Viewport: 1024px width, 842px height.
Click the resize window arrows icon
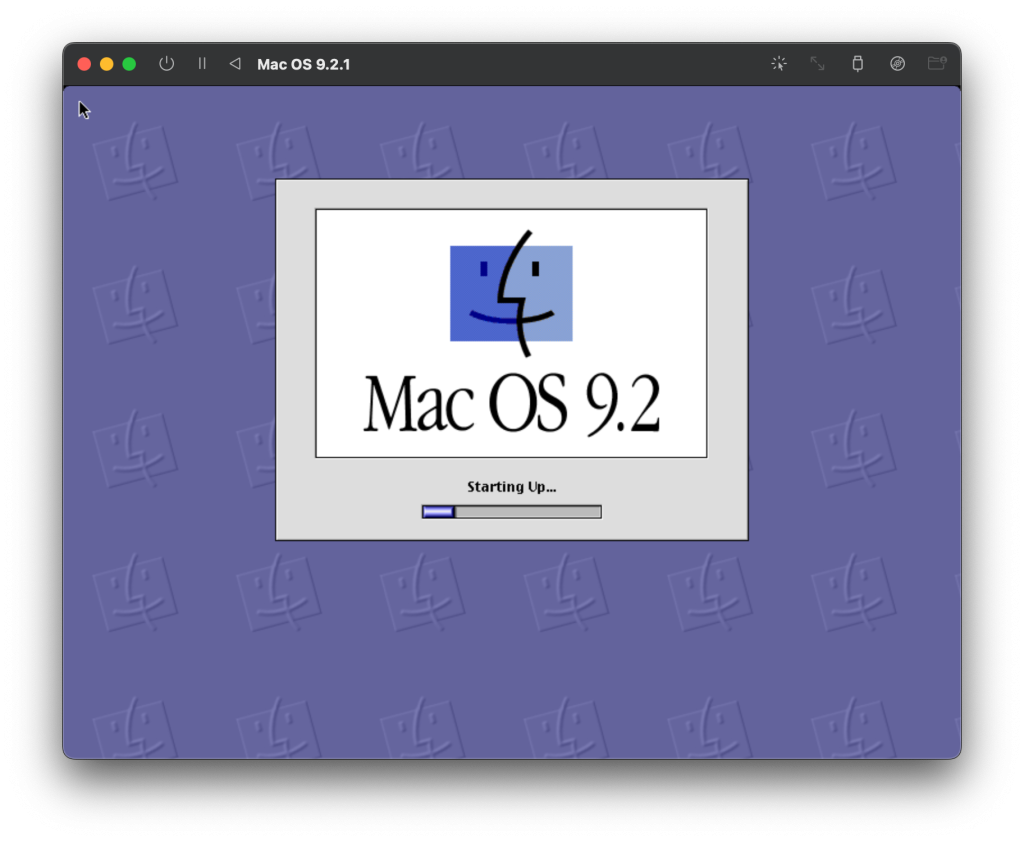(818, 63)
